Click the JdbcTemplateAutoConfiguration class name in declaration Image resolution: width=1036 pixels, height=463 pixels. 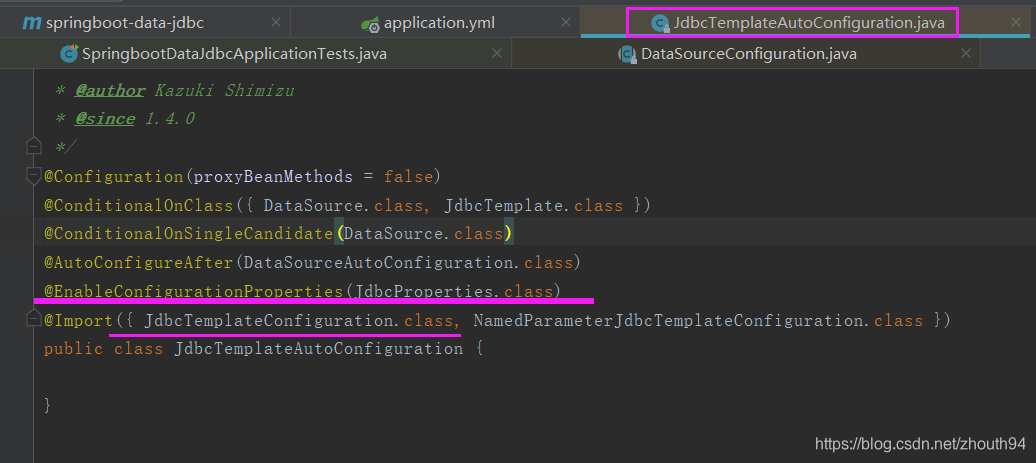tap(318, 349)
